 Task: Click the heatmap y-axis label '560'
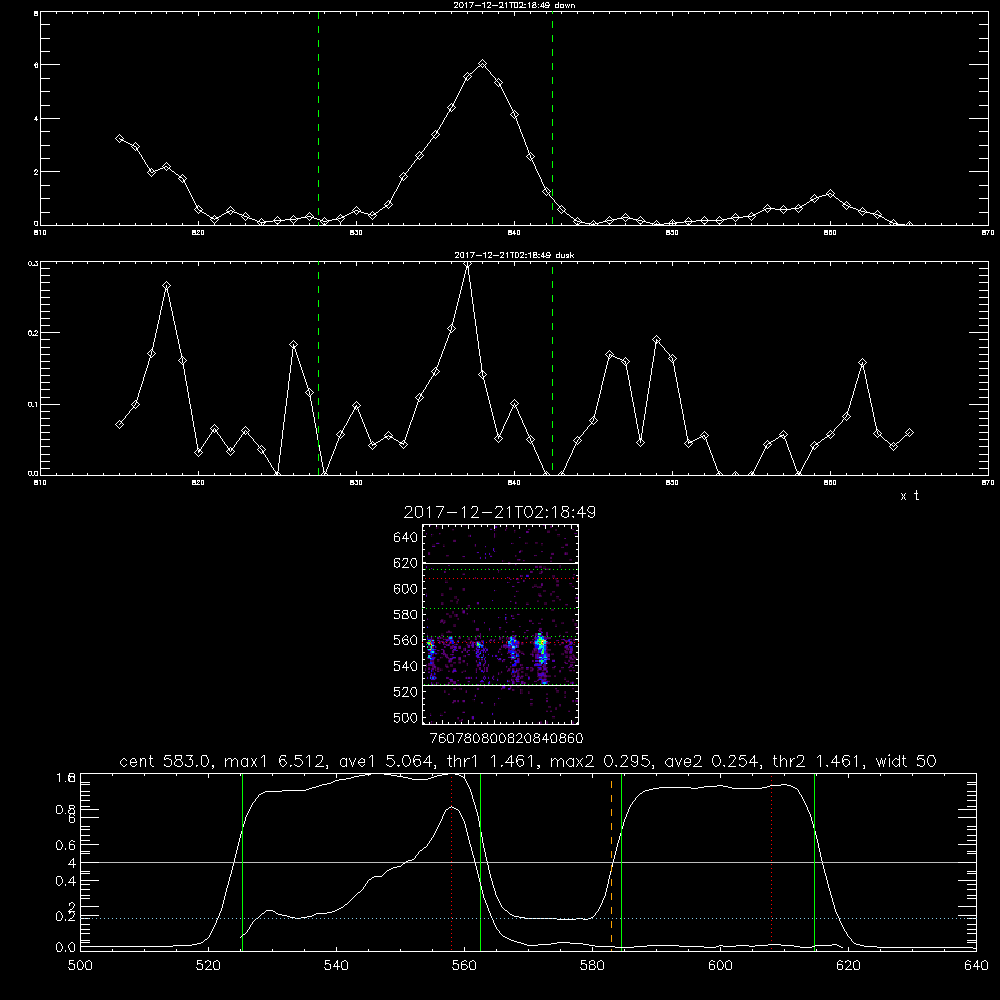[x=406, y=640]
